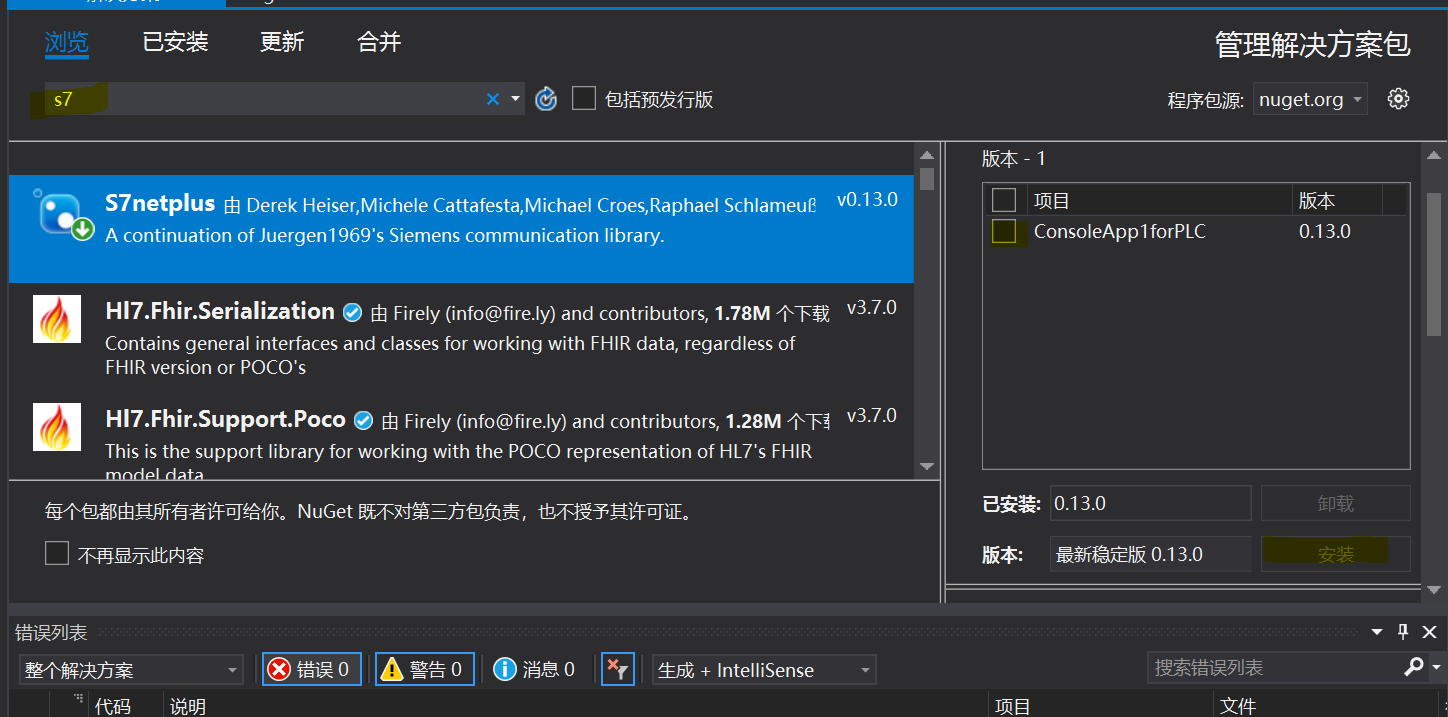Refresh the package list
The height and width of the screenshot is (717, 1448).
(546, 99)
